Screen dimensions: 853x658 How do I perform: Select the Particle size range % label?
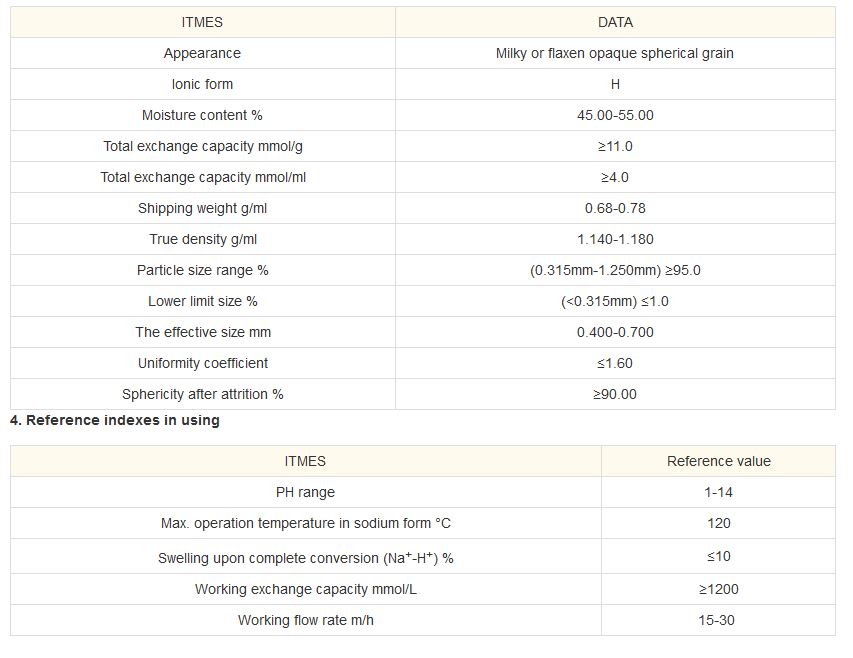[202, 270]
